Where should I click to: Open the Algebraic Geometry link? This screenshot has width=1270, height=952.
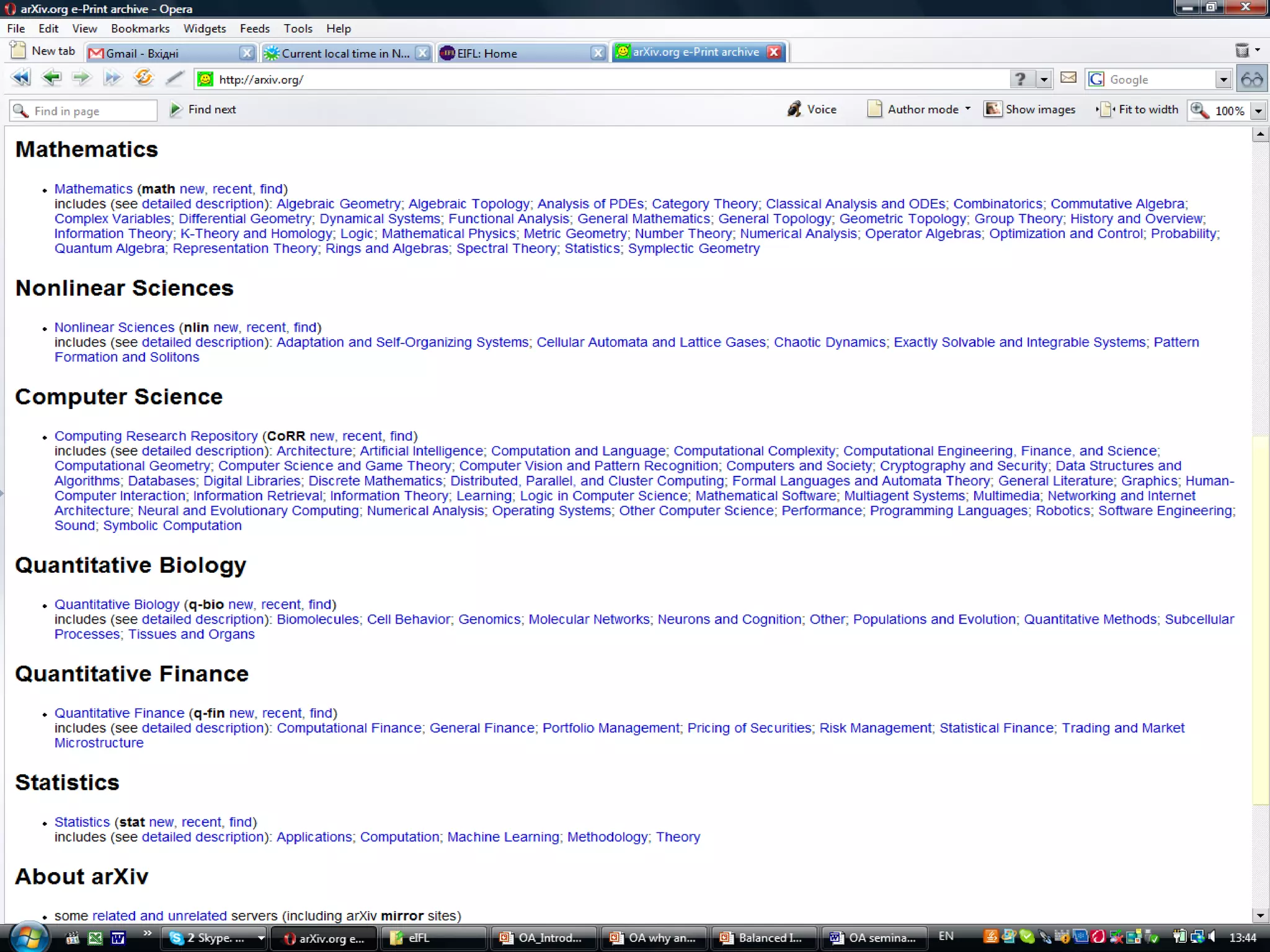338,204
